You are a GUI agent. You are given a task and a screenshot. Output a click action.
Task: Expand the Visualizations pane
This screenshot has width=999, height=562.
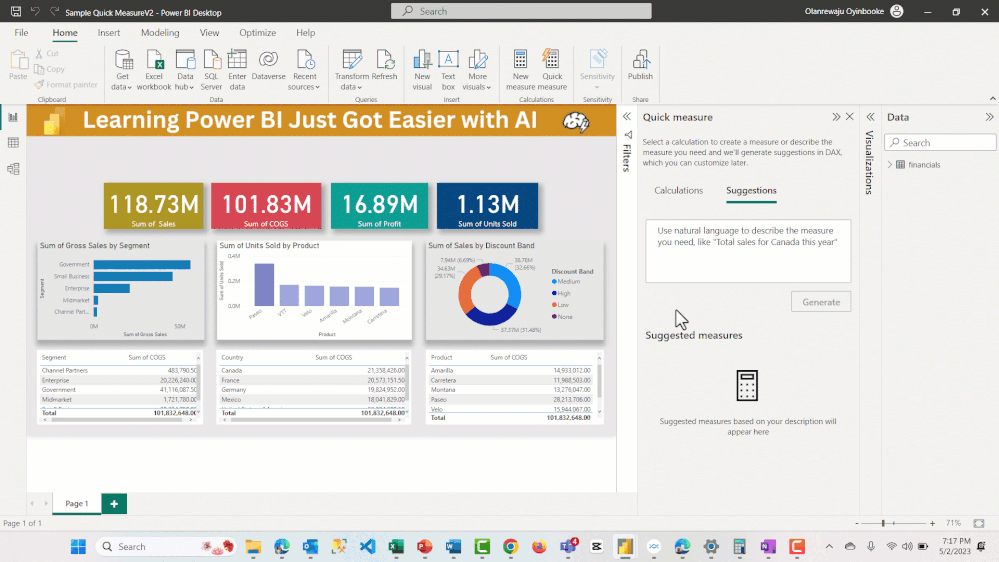click(x=870, y=117)
